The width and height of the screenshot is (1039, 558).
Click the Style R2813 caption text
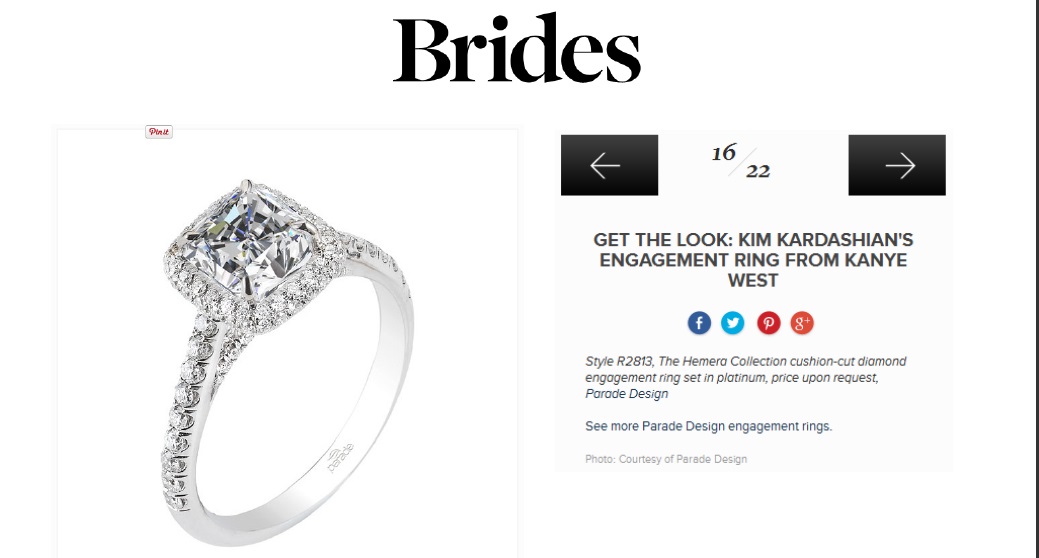pos(619,362)
